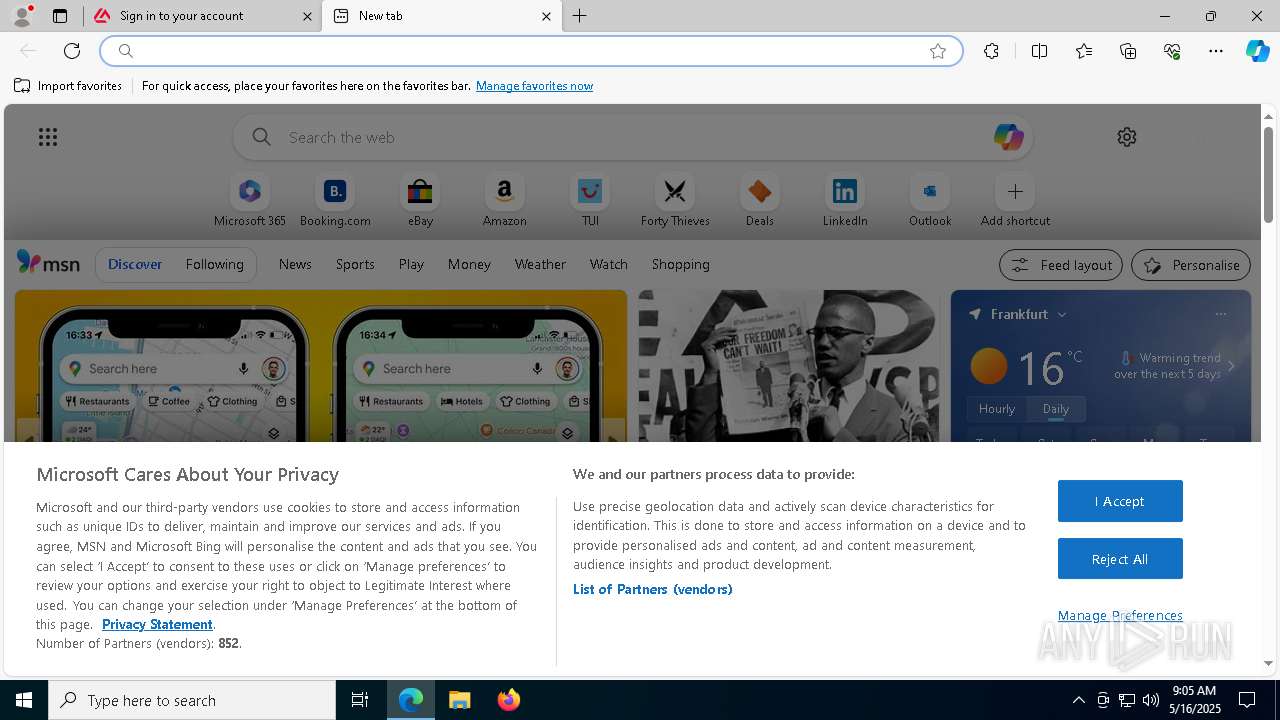Screen dimensions: 1280x720
Task: Click the Reject All button
Action: click(1120, 559)
